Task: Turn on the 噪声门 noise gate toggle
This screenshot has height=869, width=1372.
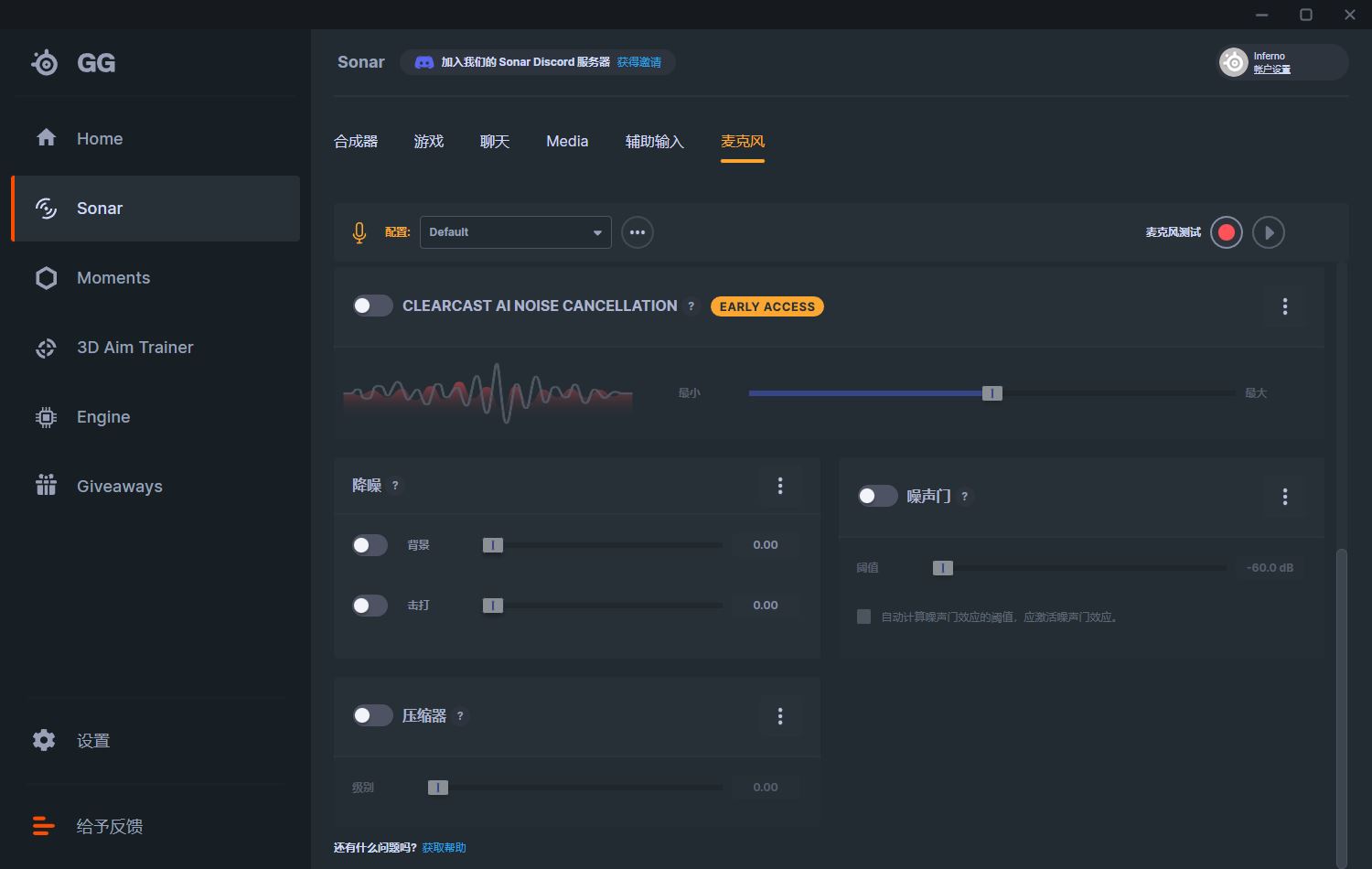Action: 877,496
